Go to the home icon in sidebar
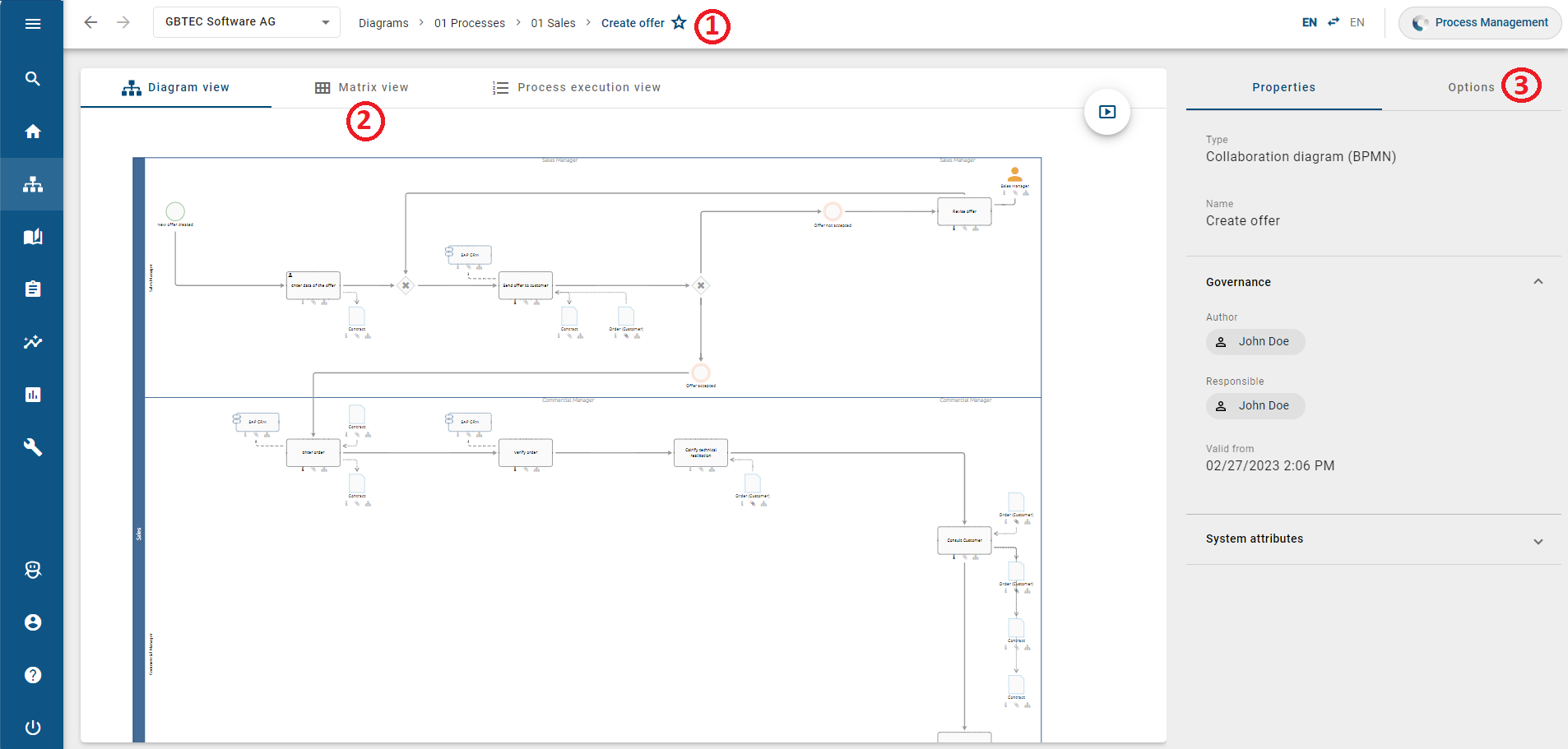 (33, 132)
